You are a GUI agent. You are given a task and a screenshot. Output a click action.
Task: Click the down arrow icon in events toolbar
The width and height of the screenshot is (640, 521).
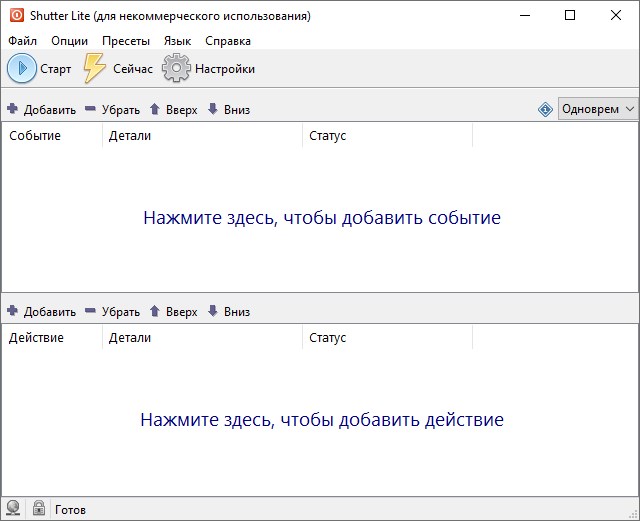click(213, 109)
